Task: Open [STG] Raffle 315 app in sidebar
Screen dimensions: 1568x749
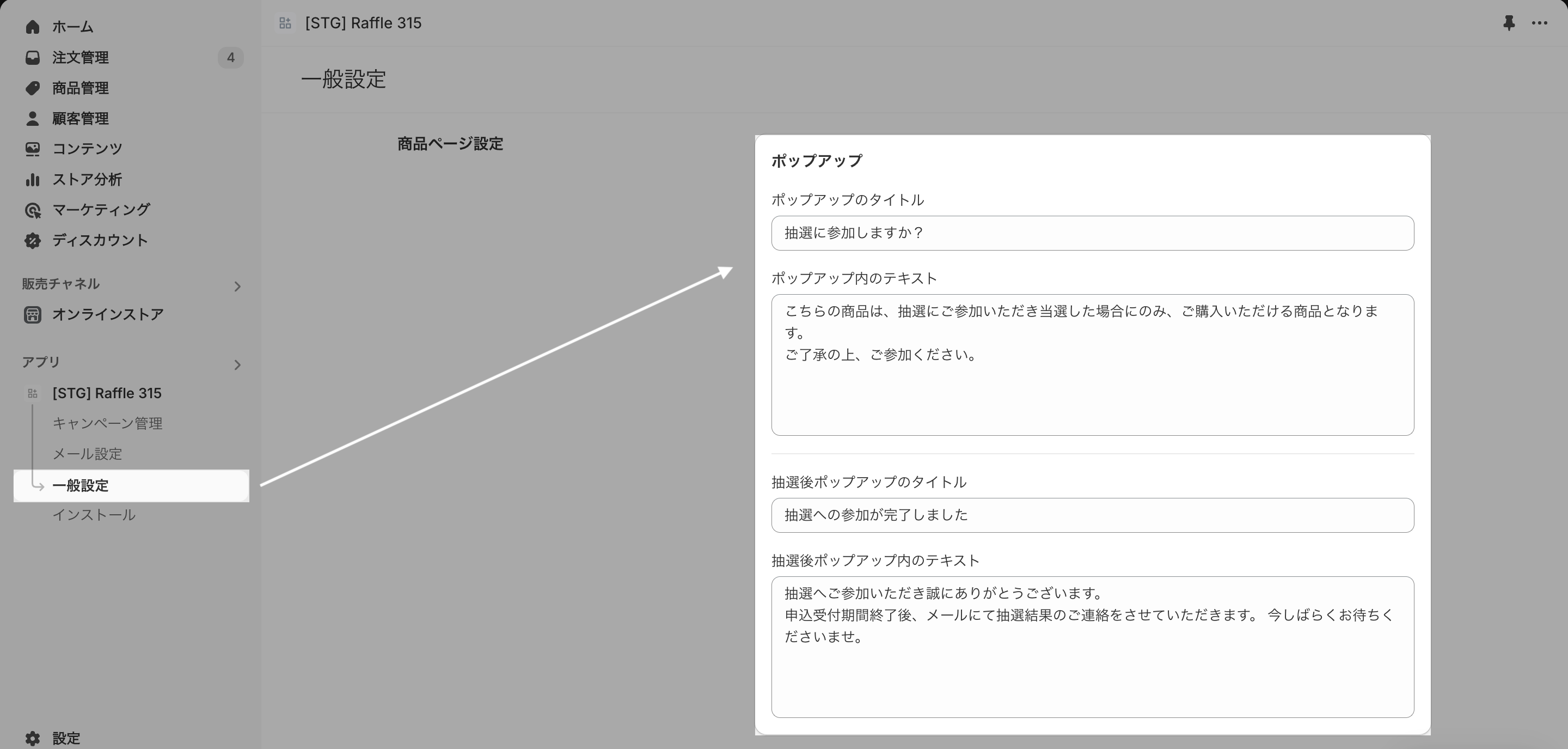Action: pyautogui.click(x=107, y=393)
